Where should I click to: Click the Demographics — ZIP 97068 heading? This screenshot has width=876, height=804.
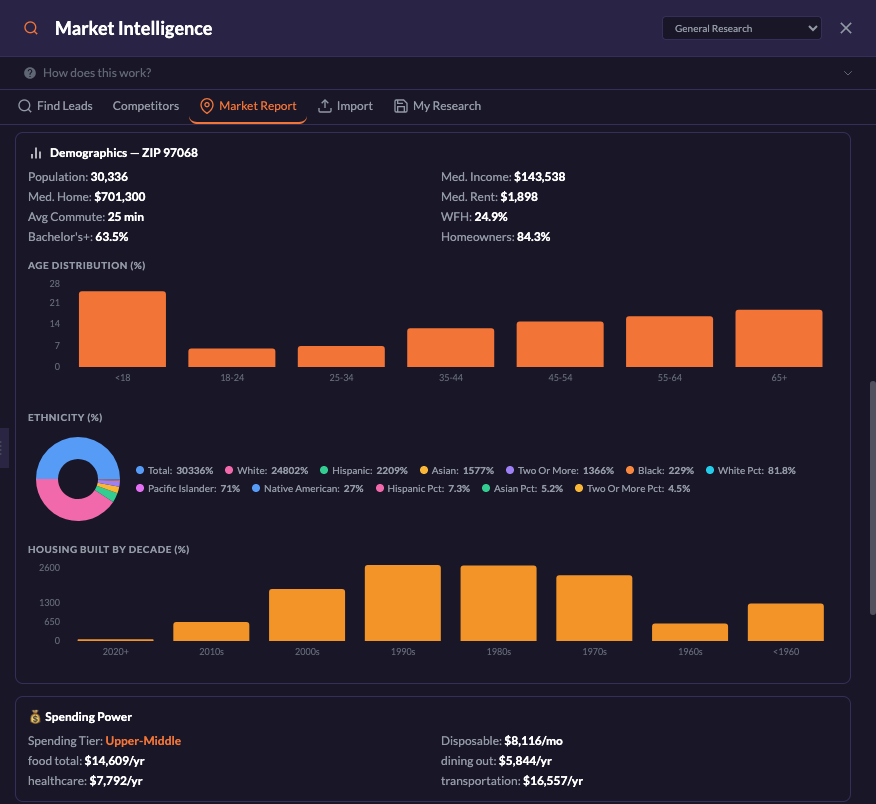tap(123, 153)
